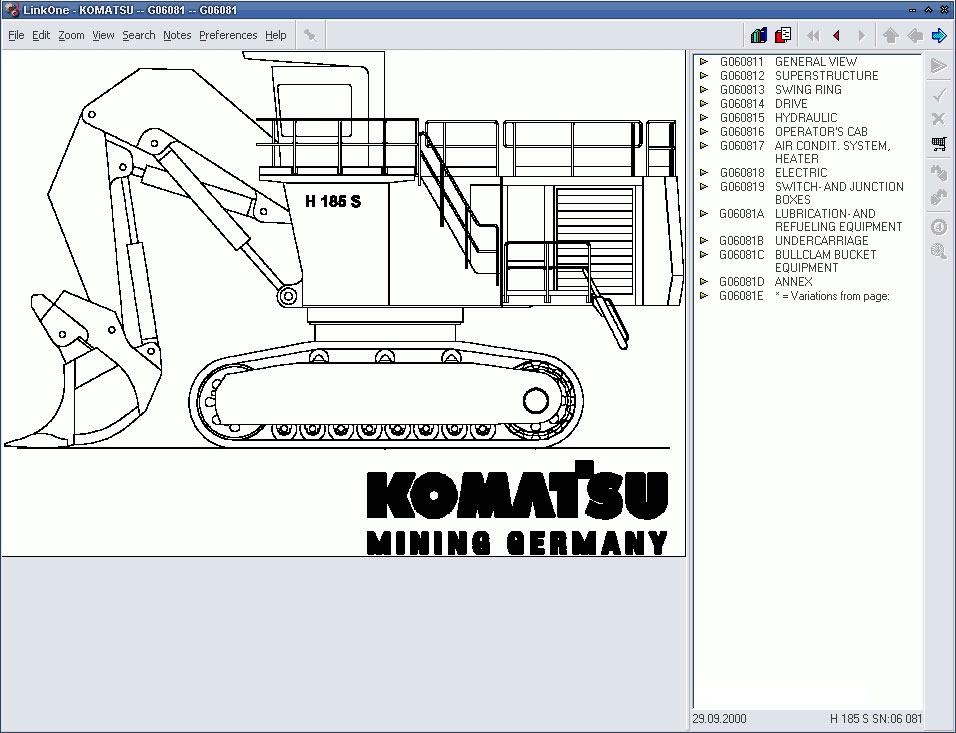Screen dimensions: 956x733
Task: Click the gray play triangle in side toolbar
Action: [x=939, y=65]
